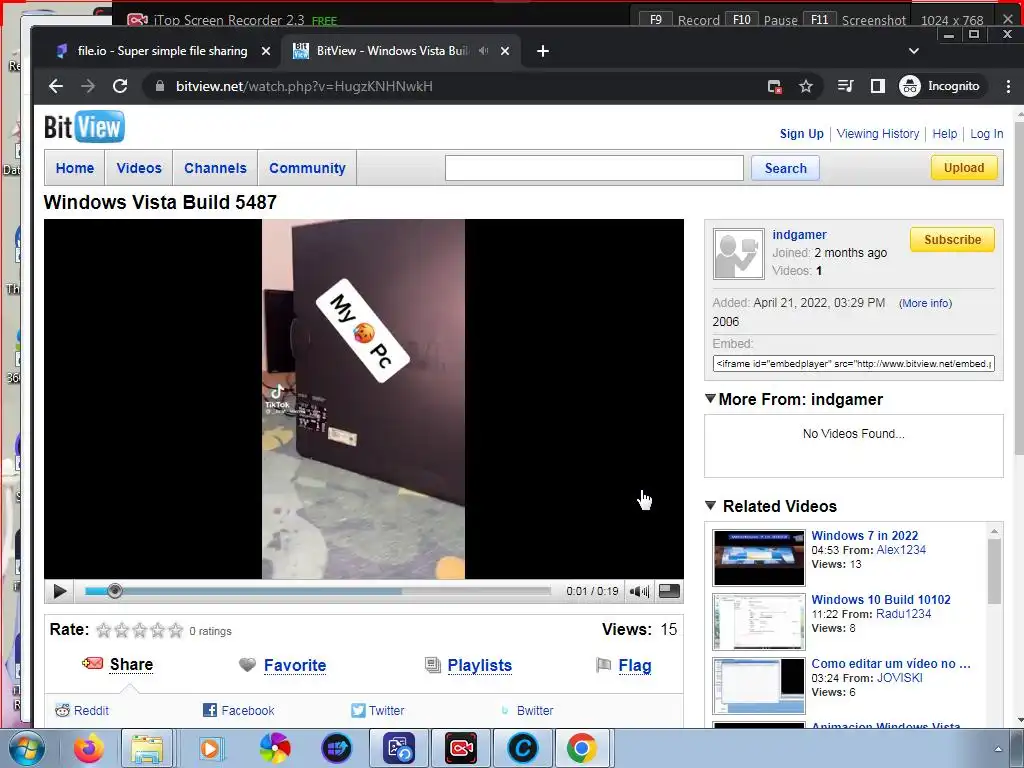Flag this video
1024x768 pixels.
pyautogui.click(x=635, y=665)
